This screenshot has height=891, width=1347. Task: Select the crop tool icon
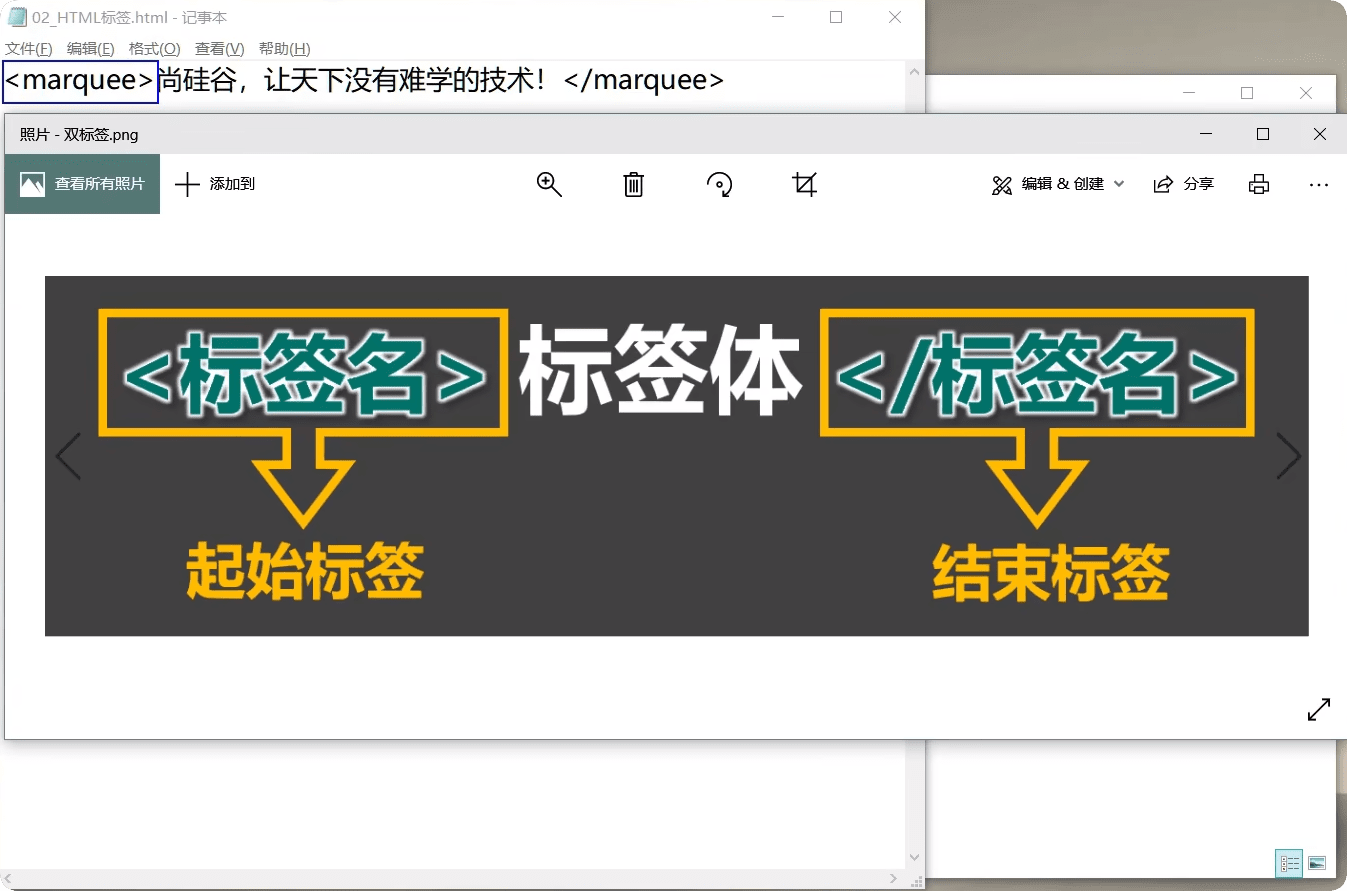tap(804, 184)
